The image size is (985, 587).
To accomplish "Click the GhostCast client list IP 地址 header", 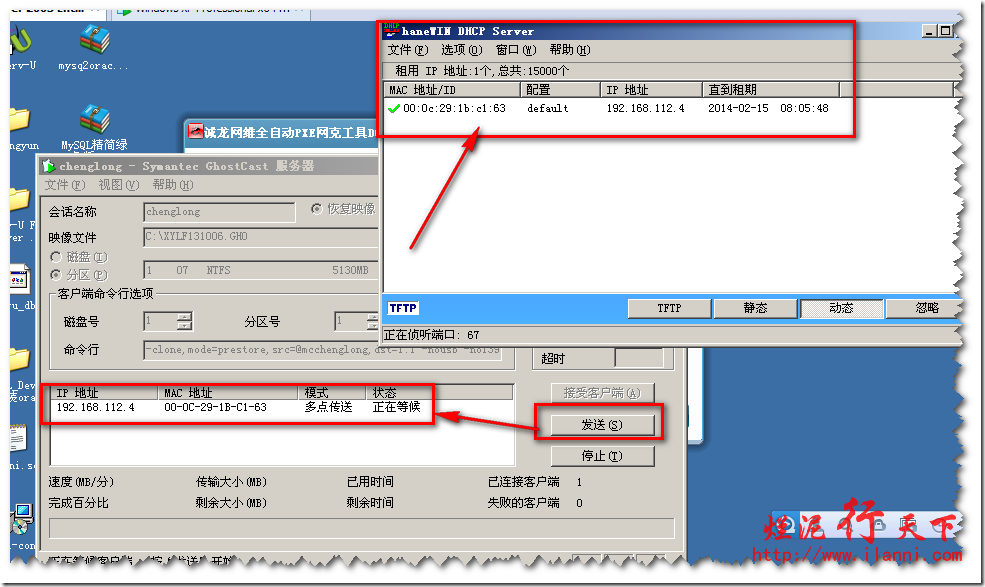I will click(x=104, y=393).
